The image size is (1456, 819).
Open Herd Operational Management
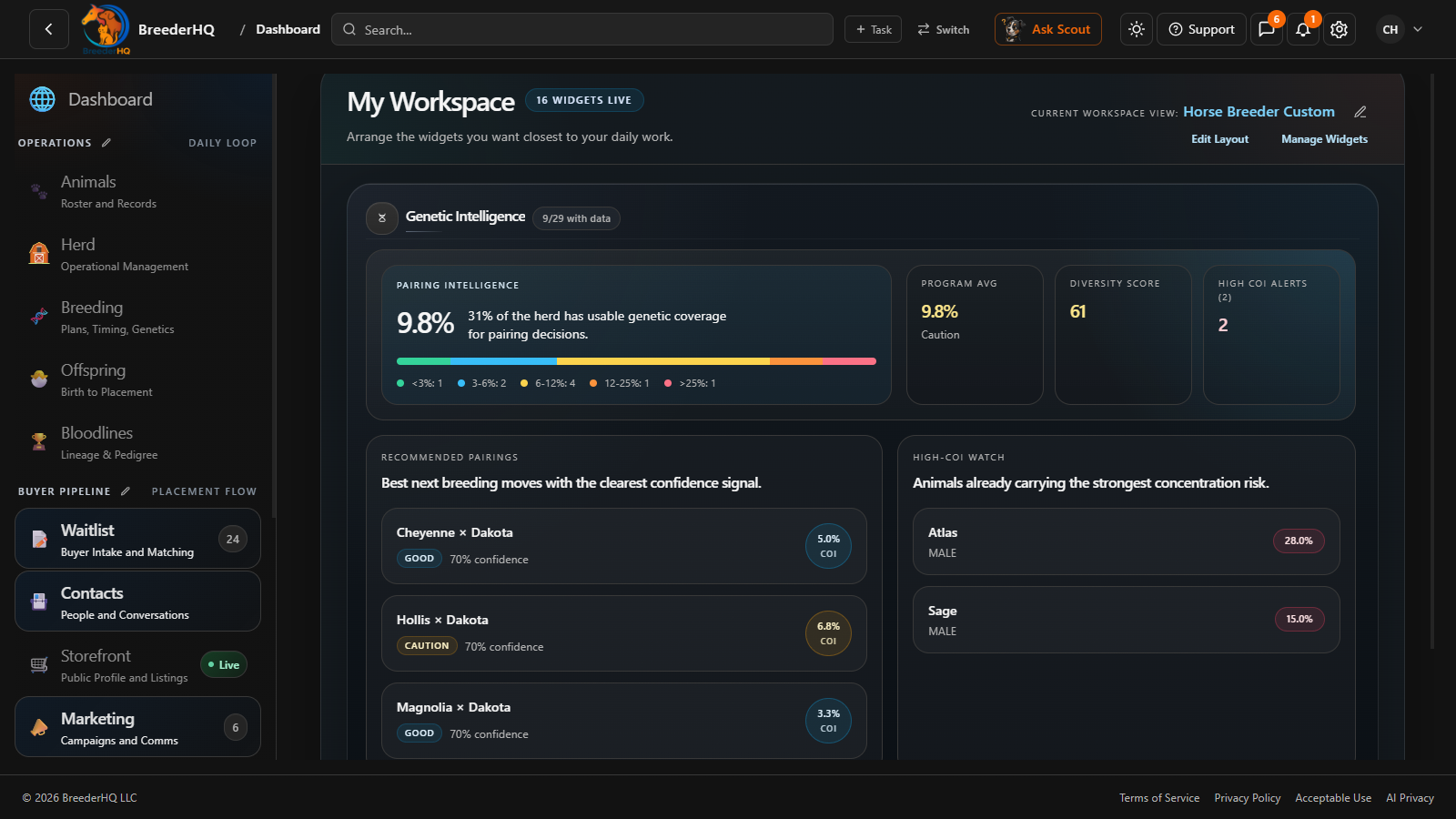(138, 254)
